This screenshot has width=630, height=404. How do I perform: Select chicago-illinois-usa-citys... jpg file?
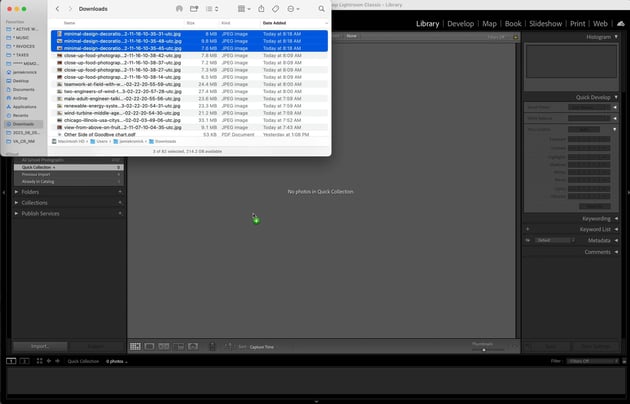tap(189, 120)
